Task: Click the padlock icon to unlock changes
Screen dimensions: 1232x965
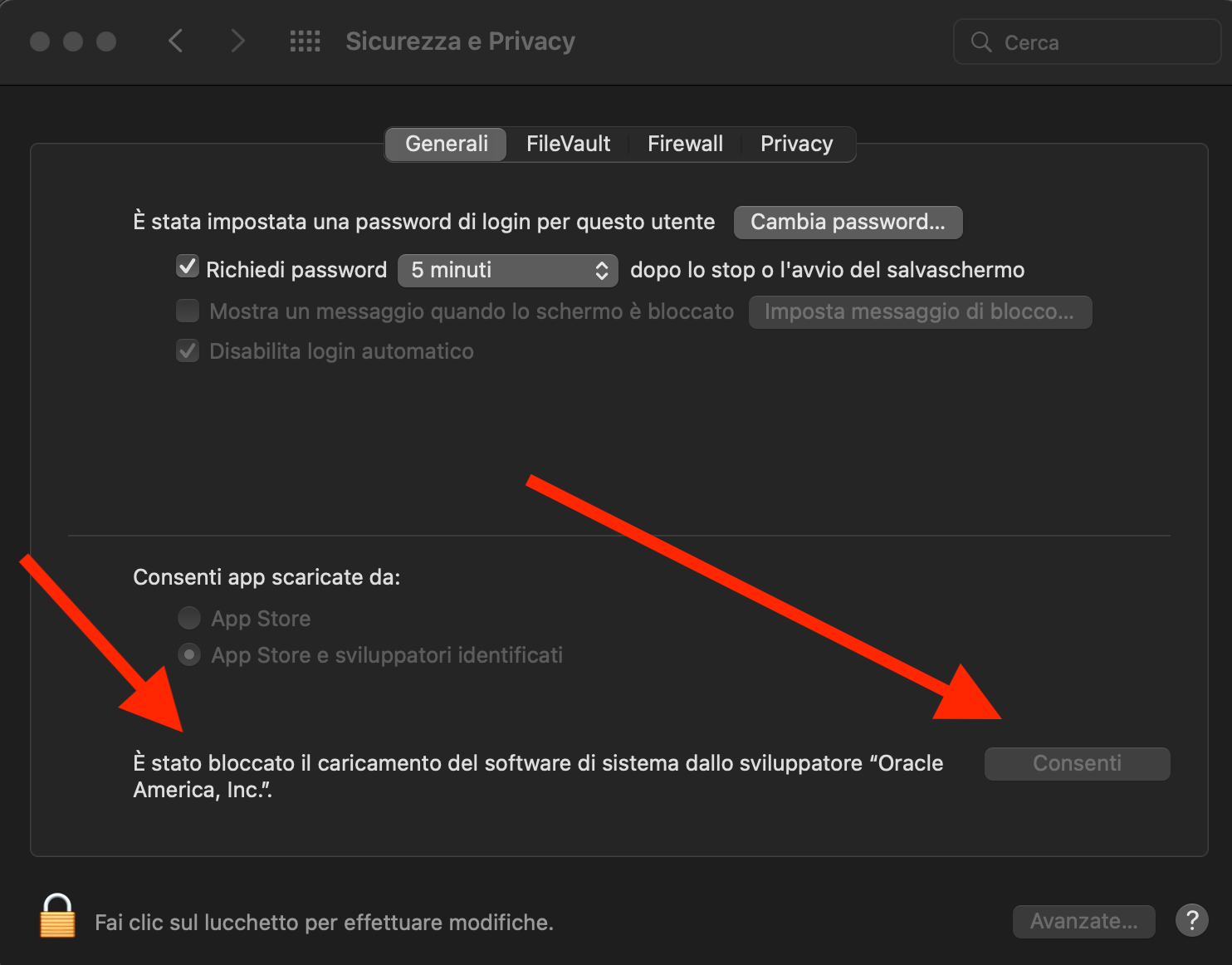Action: (57, 915)
